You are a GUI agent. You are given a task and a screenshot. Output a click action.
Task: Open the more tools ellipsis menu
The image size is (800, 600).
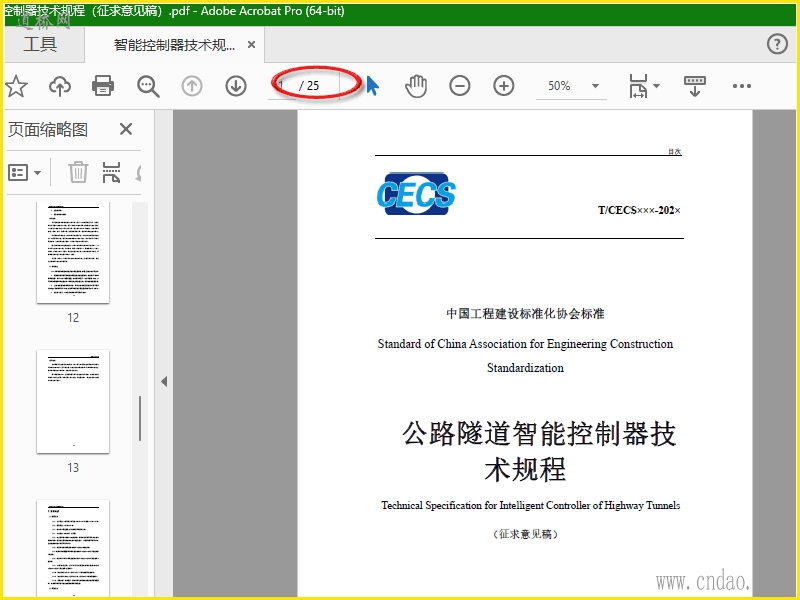click(x=741, y=86)
